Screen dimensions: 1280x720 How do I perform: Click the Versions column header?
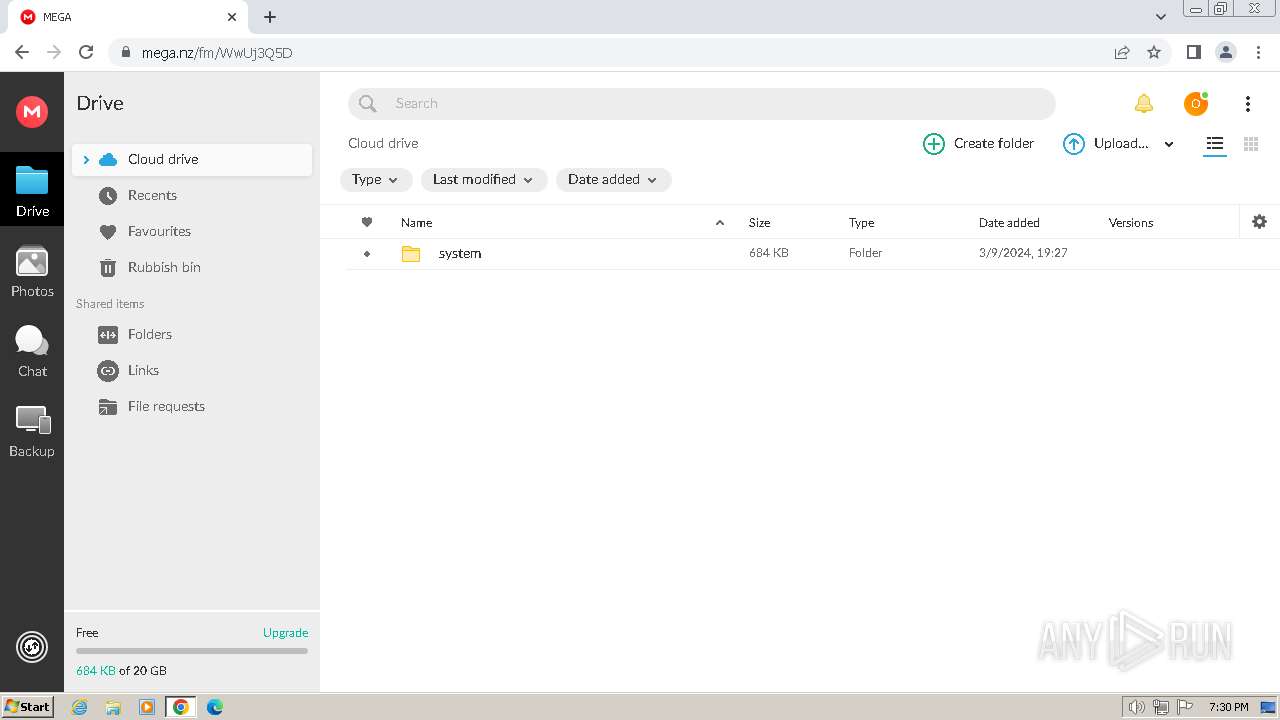(x=1131, y=223)
